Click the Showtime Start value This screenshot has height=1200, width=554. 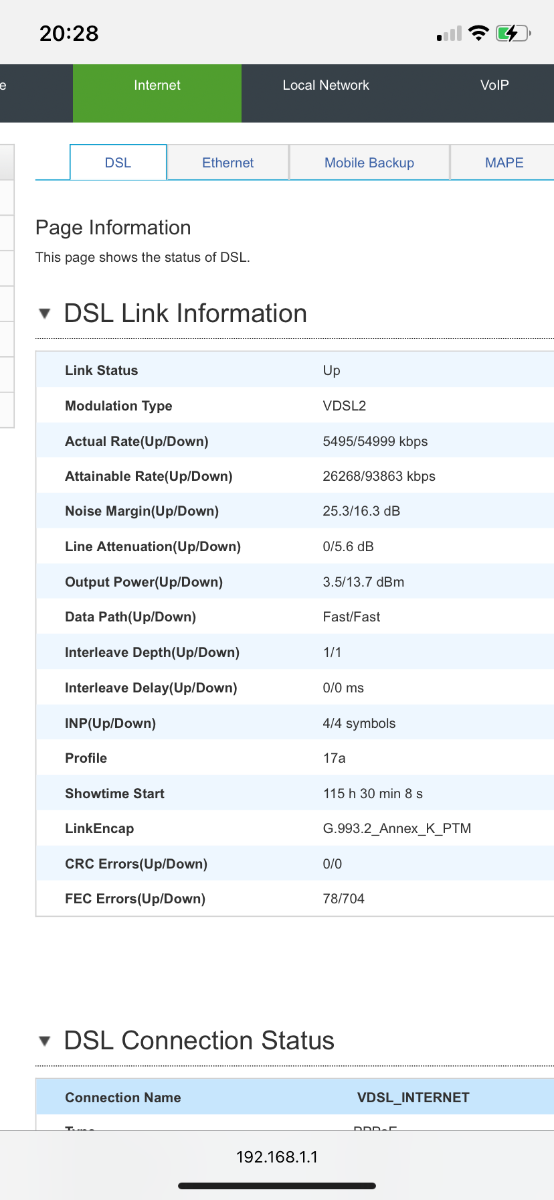coord(373,793)
